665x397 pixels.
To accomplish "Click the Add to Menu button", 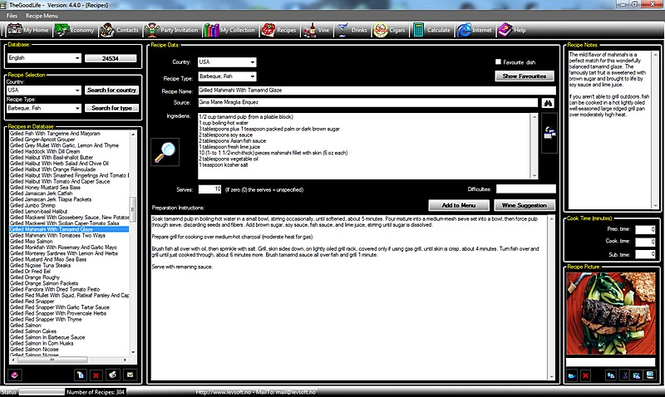I will click(x=459, y=205).
